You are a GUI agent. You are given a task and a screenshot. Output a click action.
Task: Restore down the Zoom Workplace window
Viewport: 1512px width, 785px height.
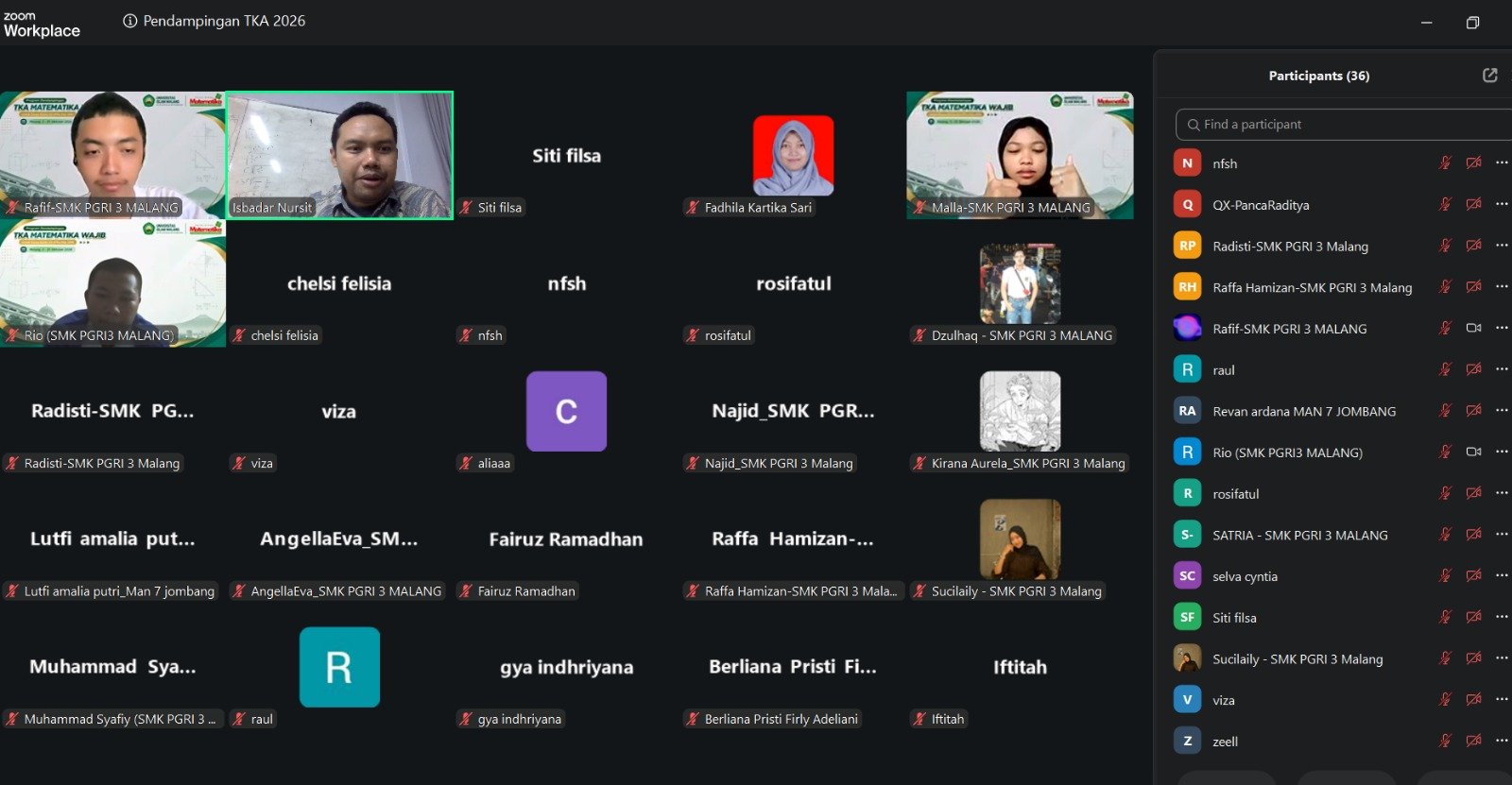[x=1472, y=22]
